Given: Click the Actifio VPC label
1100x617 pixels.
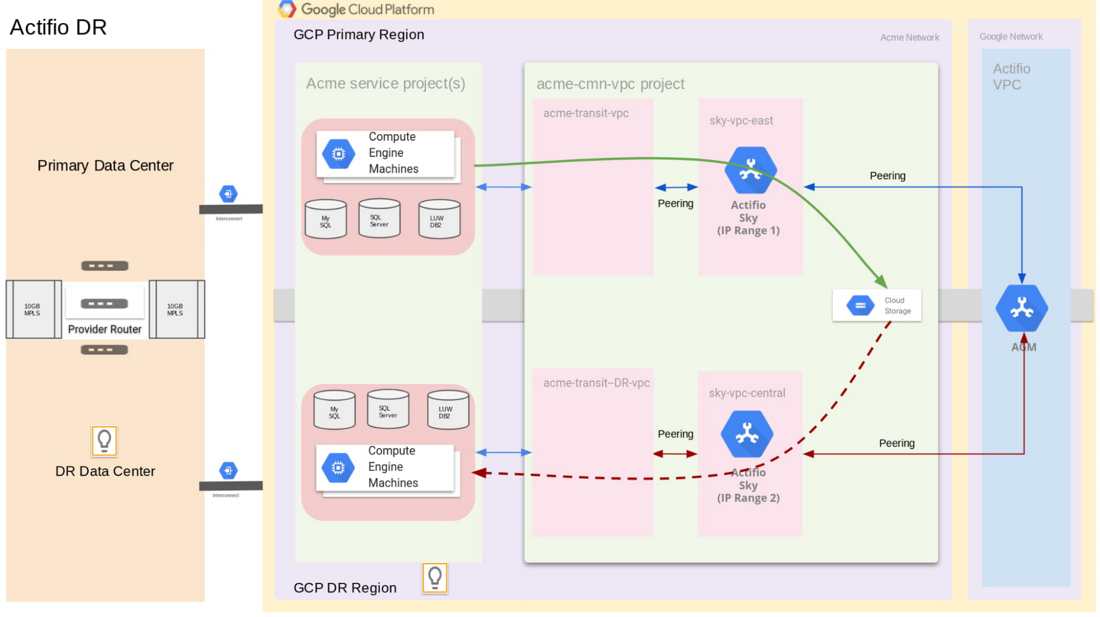Looking at the screenshot, I should (1012, 76).
